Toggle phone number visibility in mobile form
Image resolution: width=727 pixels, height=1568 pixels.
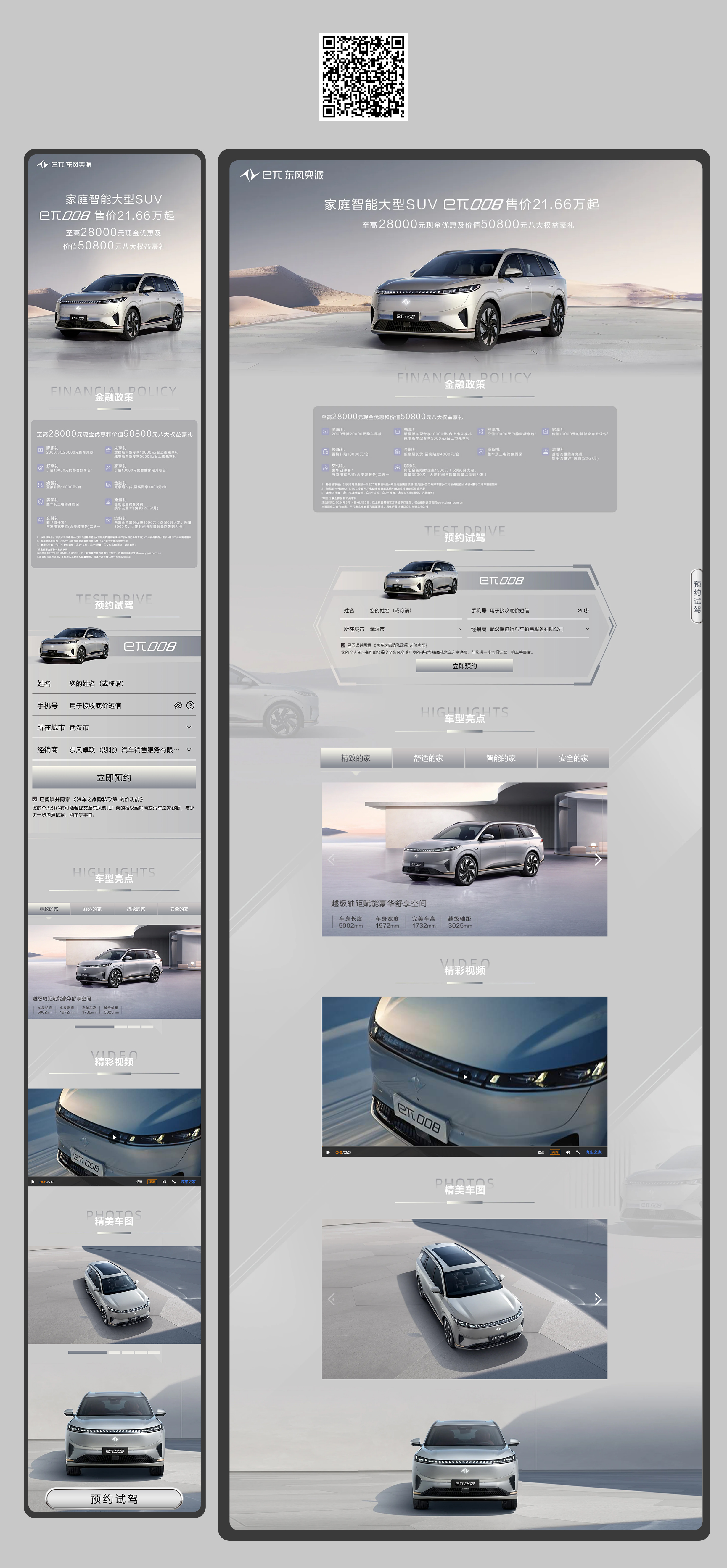click(178, 706)
